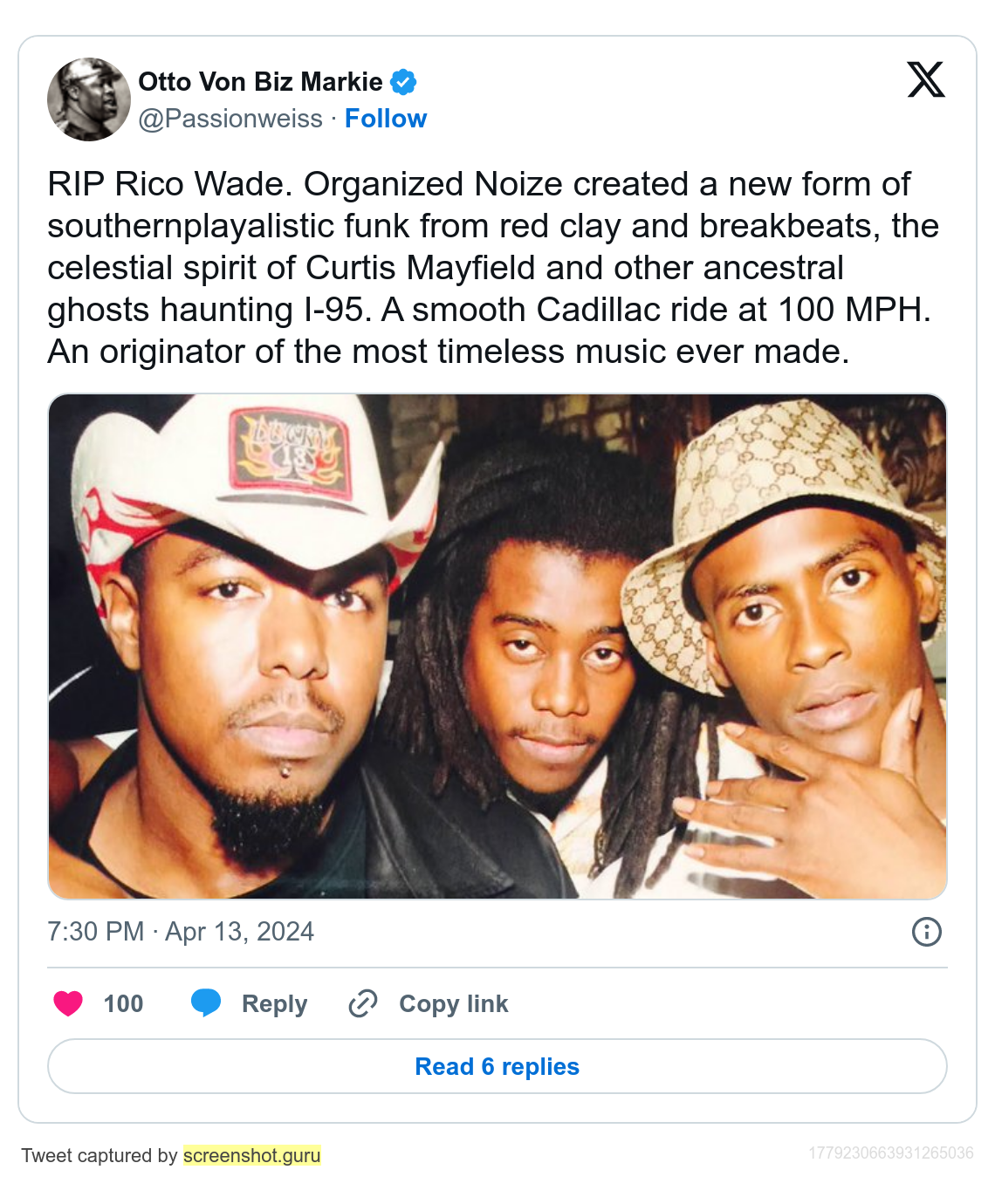The height and width of the screenshot is (1204, 995).
Task: Click the Copy link text
Action: 454,1004
